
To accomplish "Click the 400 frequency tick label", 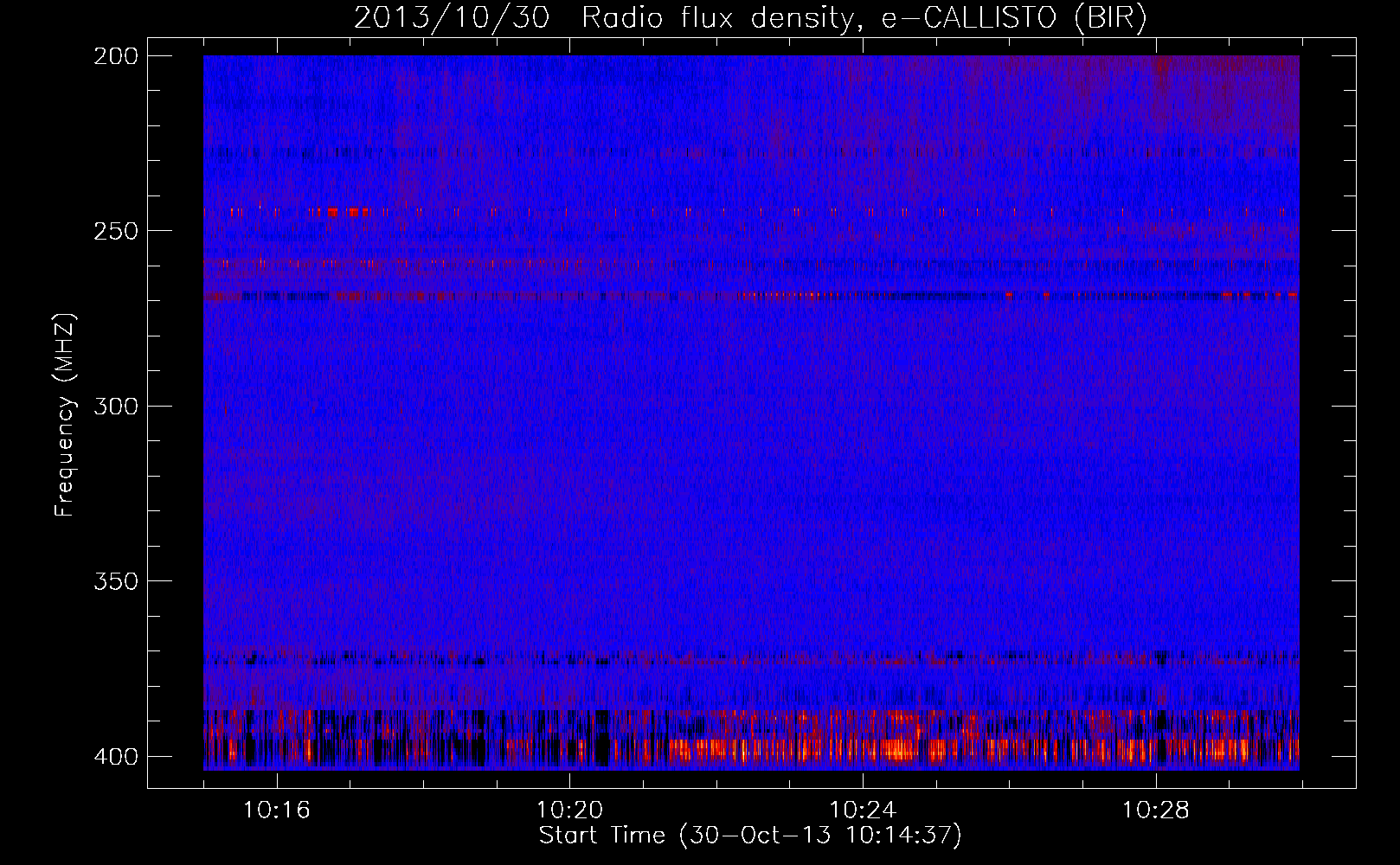I will click(x=116, y=757).
